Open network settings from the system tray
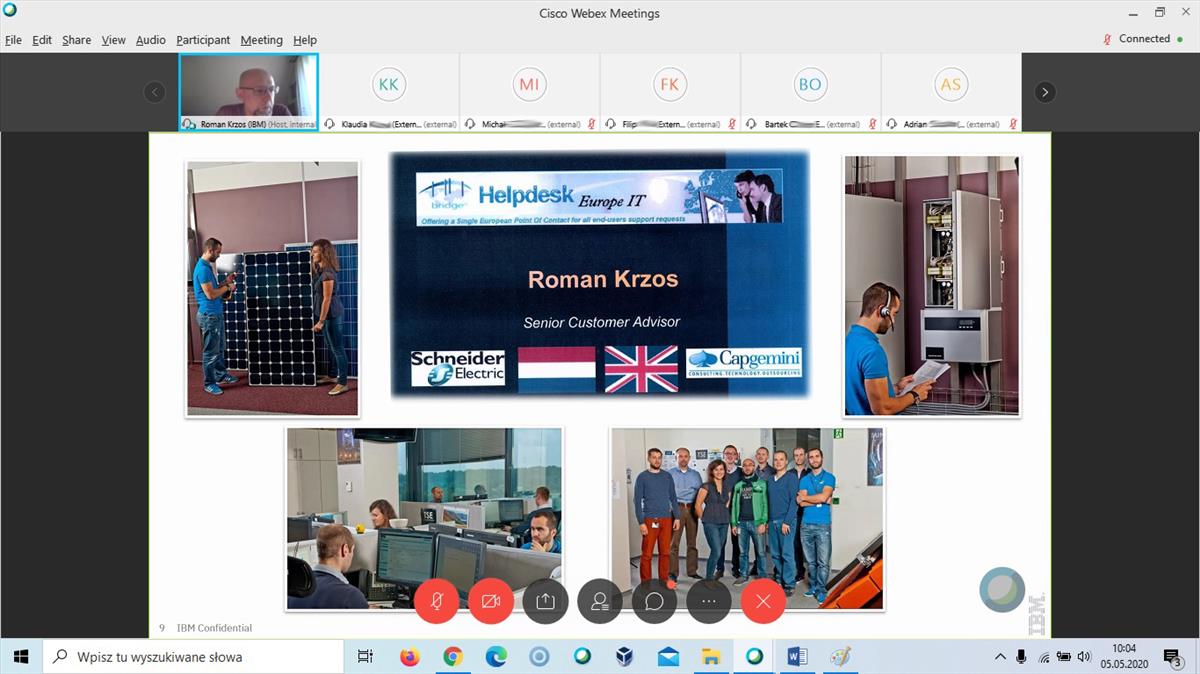Image resolution: width=1200 pixels, height=674 pixels. (x=1043, y=657)
